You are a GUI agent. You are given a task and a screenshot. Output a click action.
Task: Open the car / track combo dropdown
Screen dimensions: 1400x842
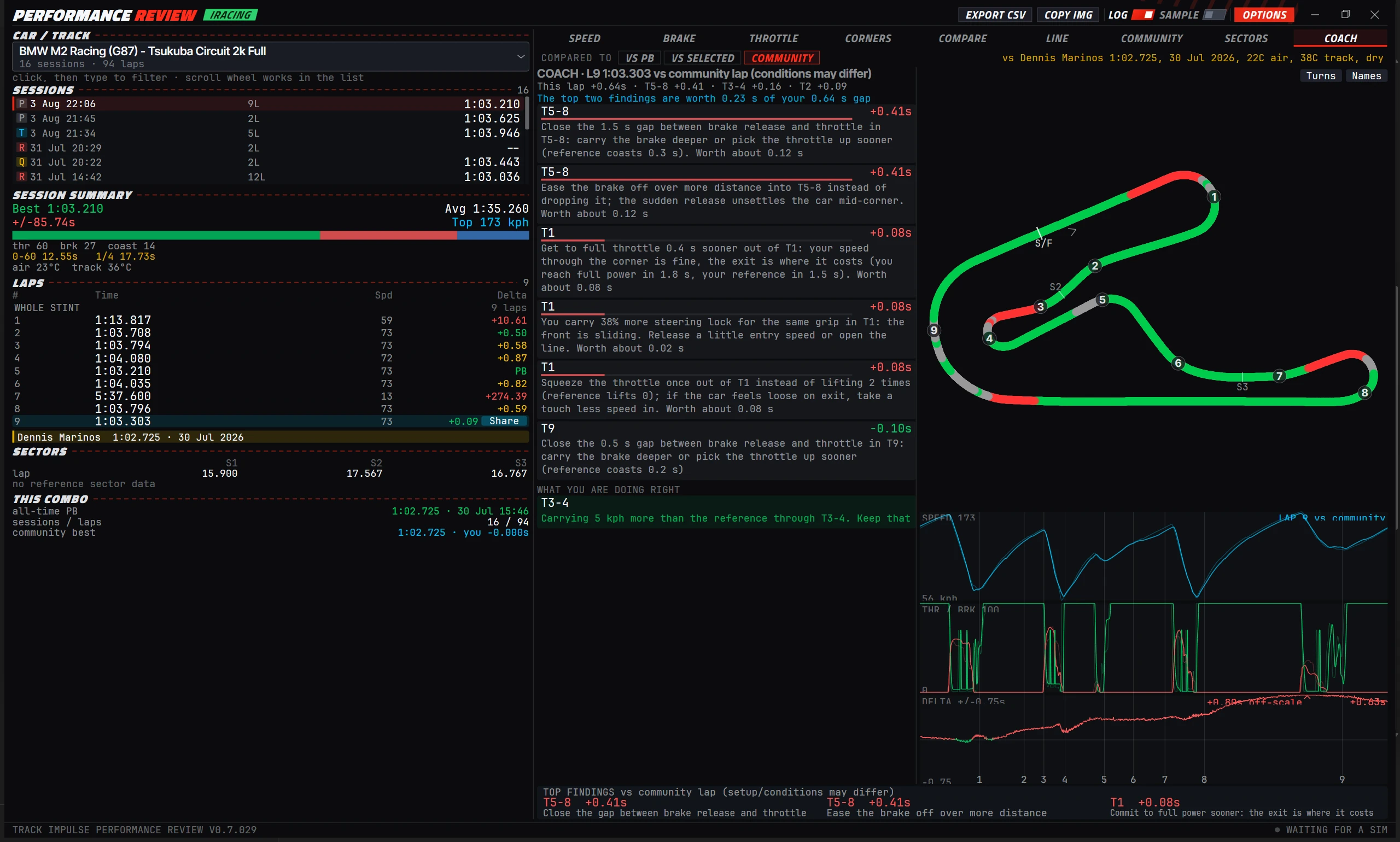(x=270, y=56)
